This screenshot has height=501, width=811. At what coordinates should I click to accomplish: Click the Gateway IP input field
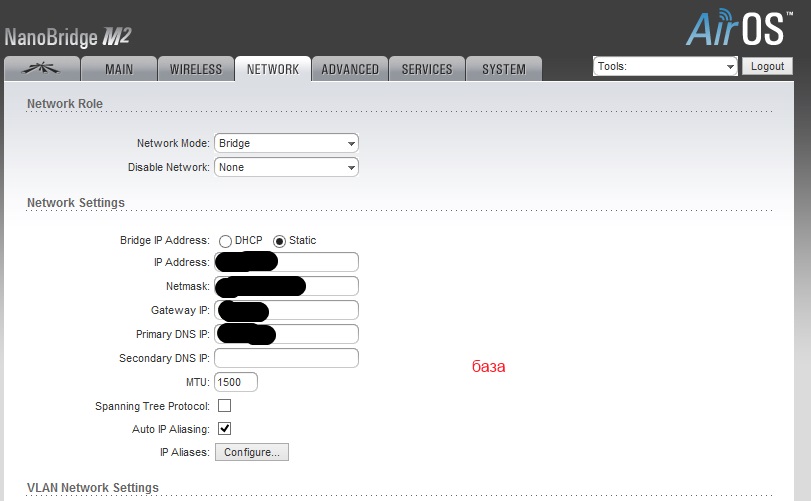[287, 310]
